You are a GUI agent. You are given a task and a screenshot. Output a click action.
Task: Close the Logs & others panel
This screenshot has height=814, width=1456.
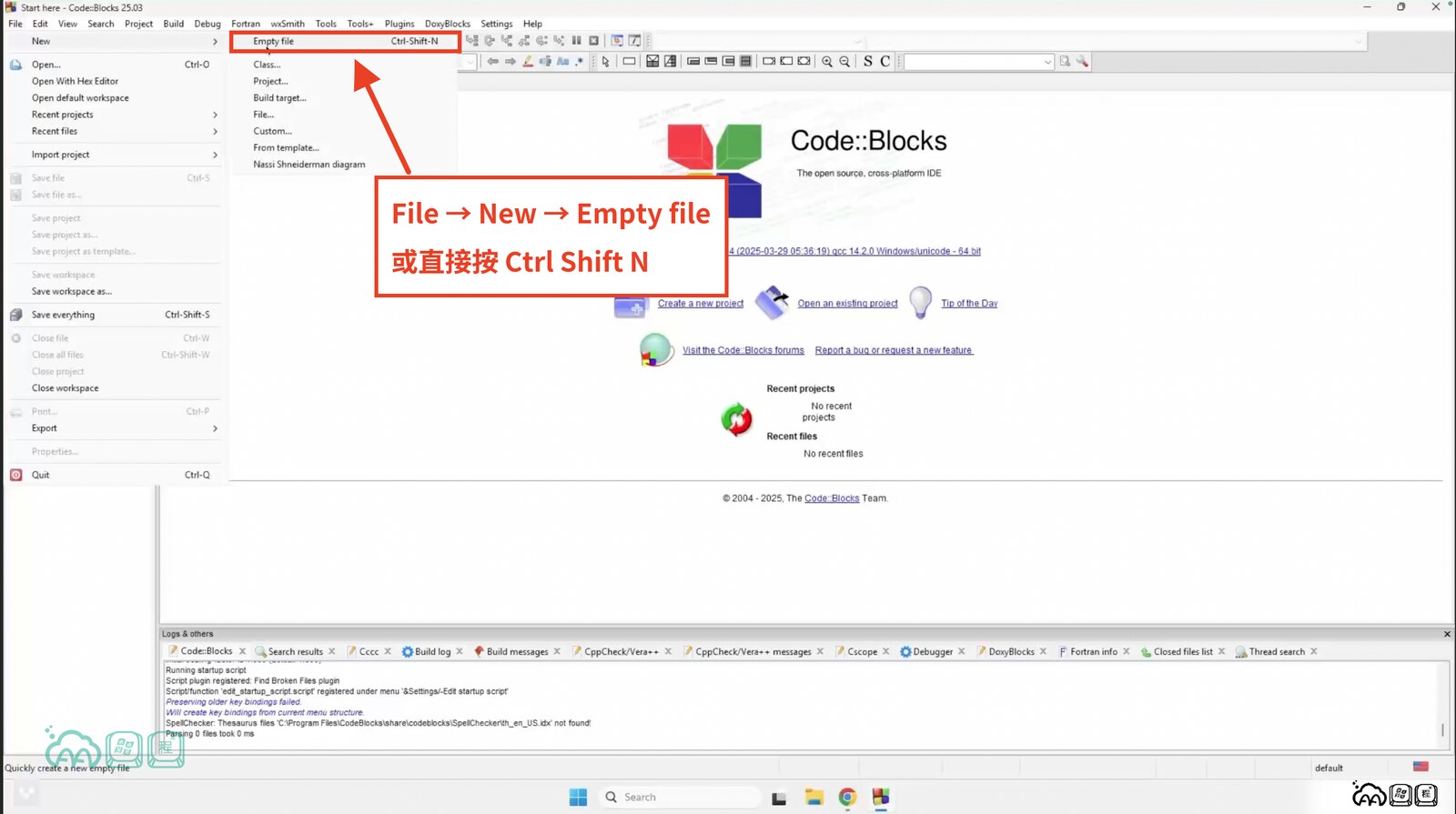point(1447,634)
